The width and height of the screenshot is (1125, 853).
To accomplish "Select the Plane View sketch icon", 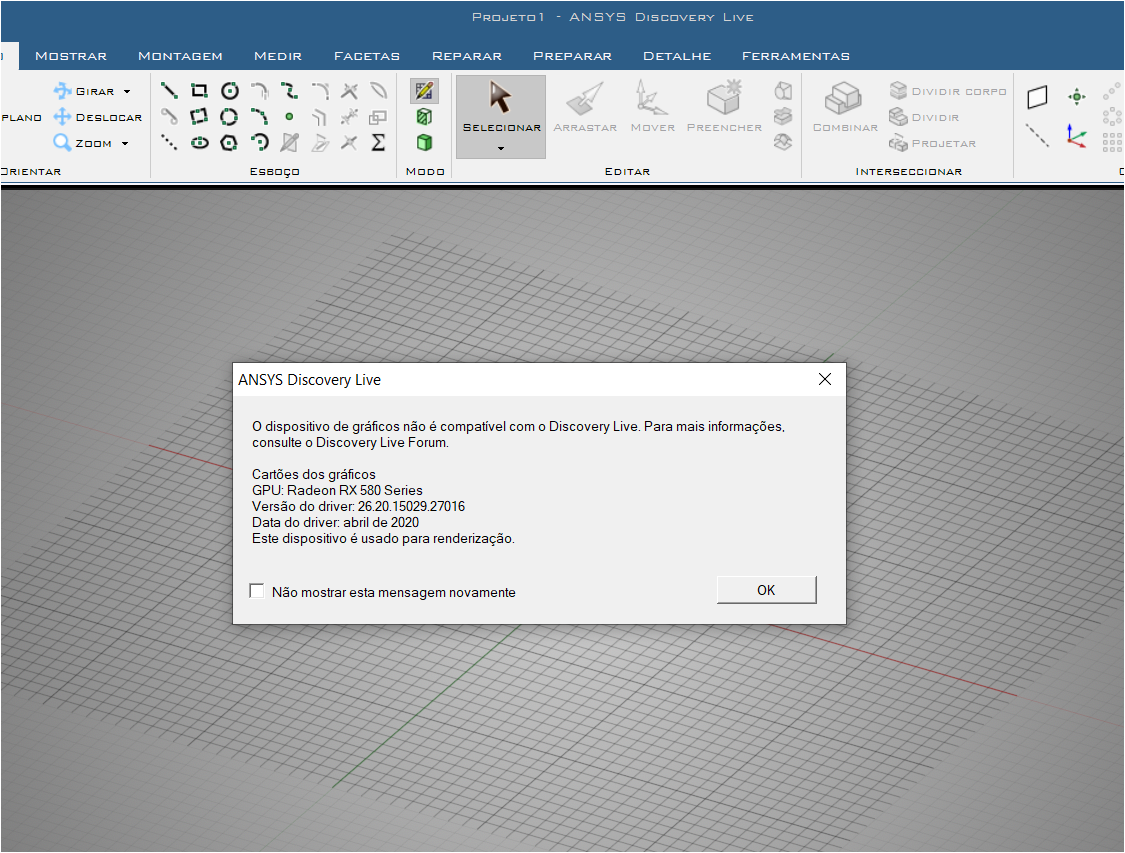I will [289, 142].
